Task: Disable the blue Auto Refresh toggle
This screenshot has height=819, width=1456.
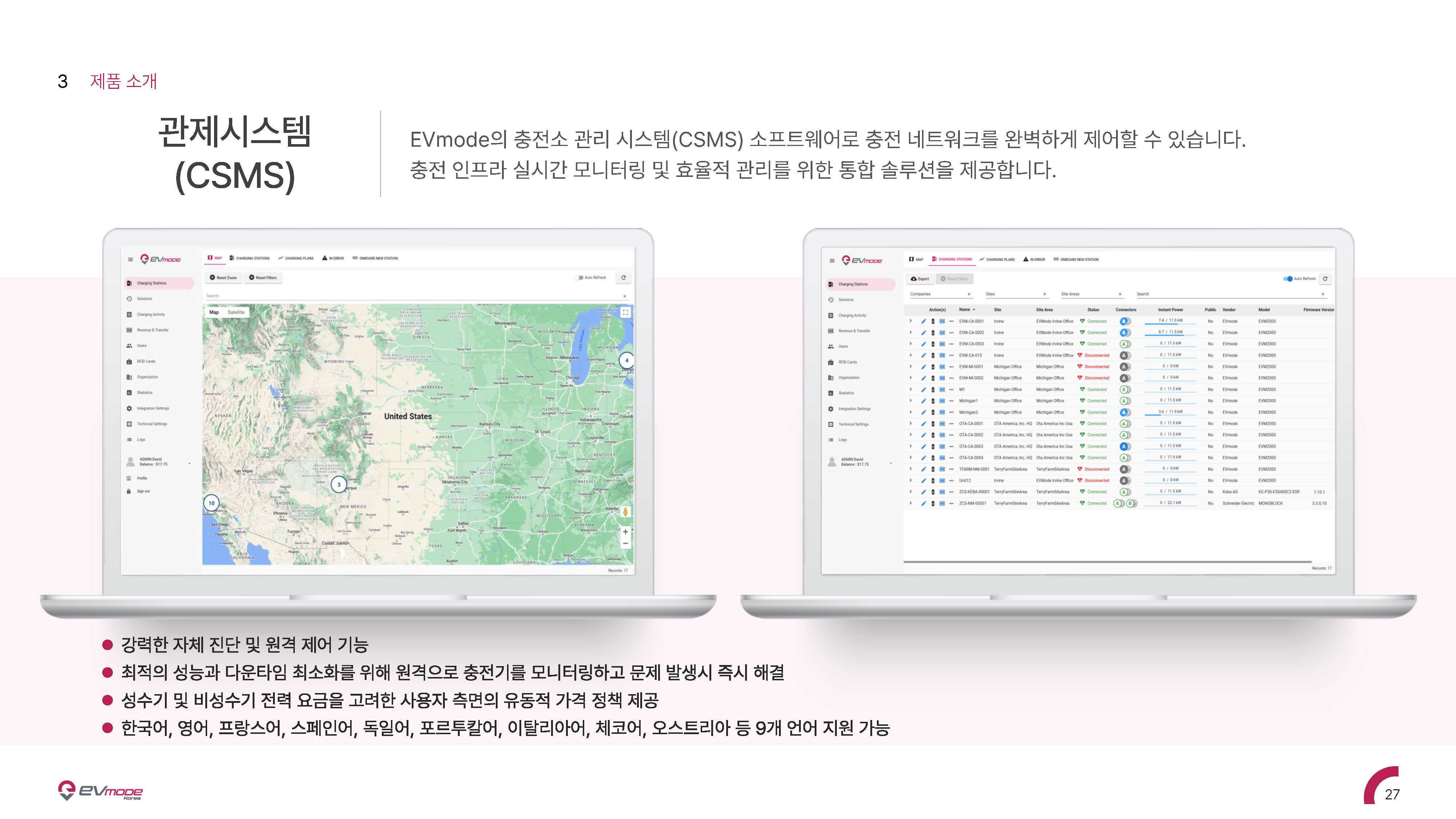Action: tap(1287, 279)
